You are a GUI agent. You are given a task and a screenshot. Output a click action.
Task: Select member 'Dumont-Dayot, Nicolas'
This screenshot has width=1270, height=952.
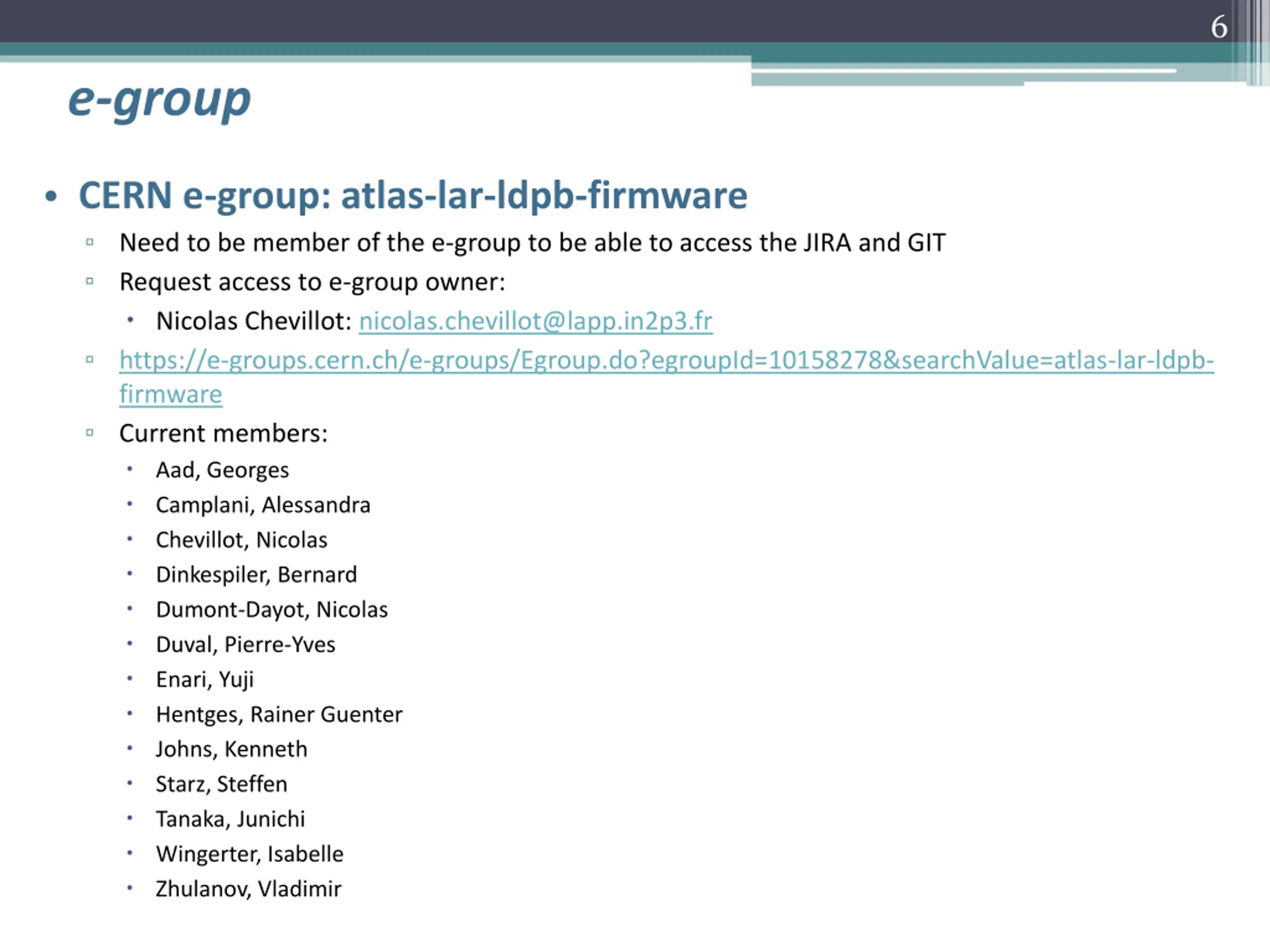(271, 610)
